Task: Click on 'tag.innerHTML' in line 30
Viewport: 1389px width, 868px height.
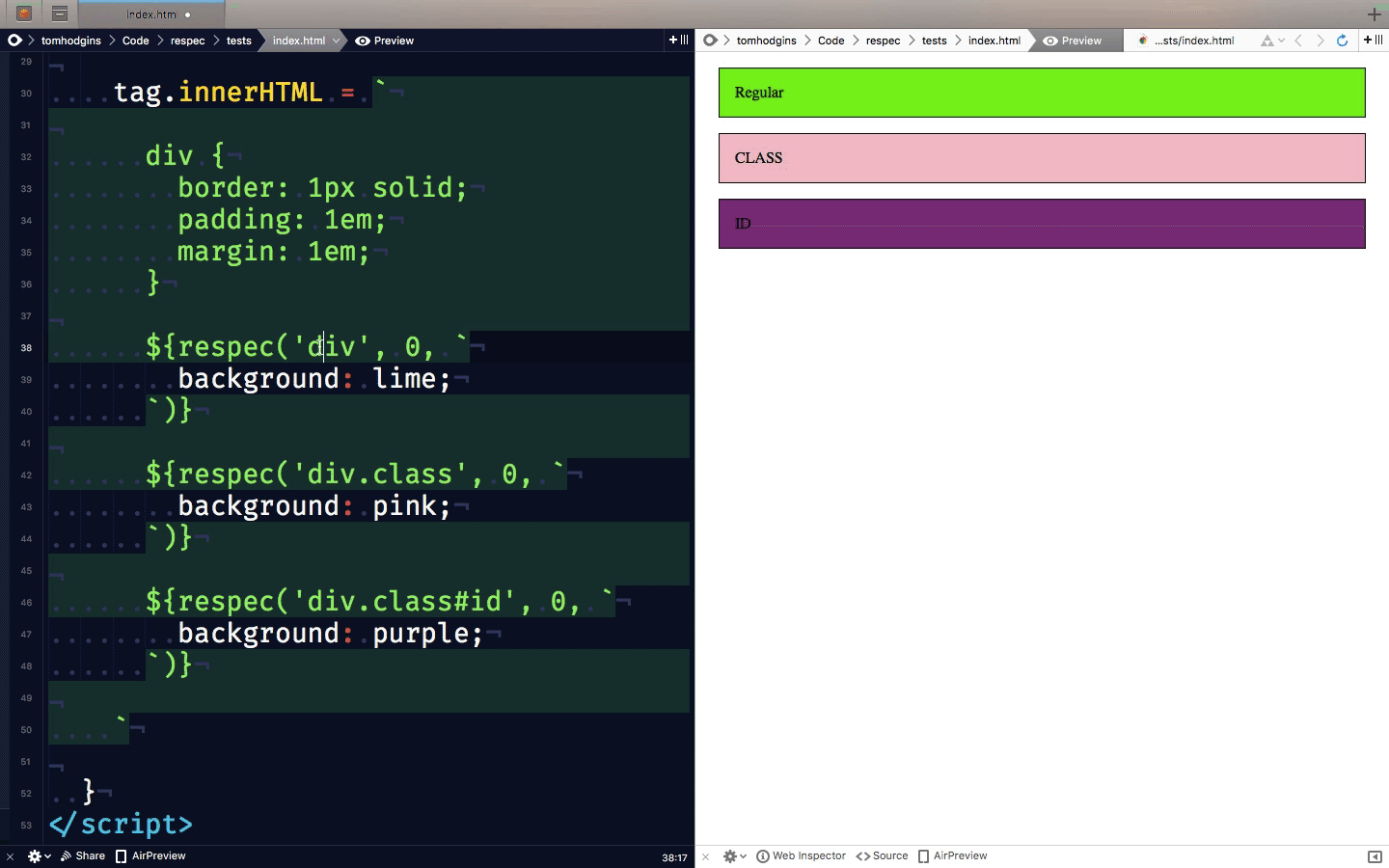Action: click(x=218, y=93)
